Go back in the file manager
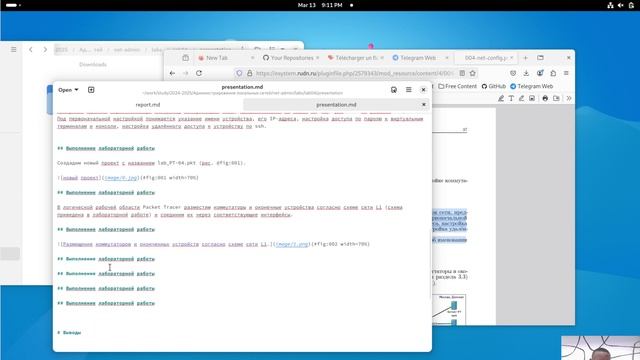Image resolution: width=640 pixels, height=360 pixels. tap(31, 49)
